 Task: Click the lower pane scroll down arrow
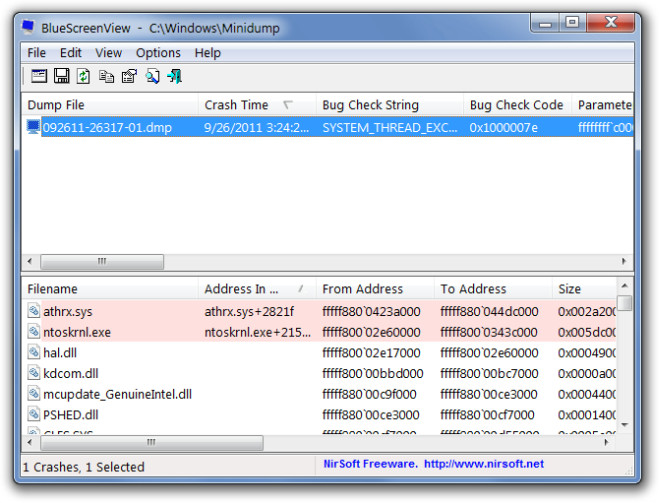coord(625,425)
